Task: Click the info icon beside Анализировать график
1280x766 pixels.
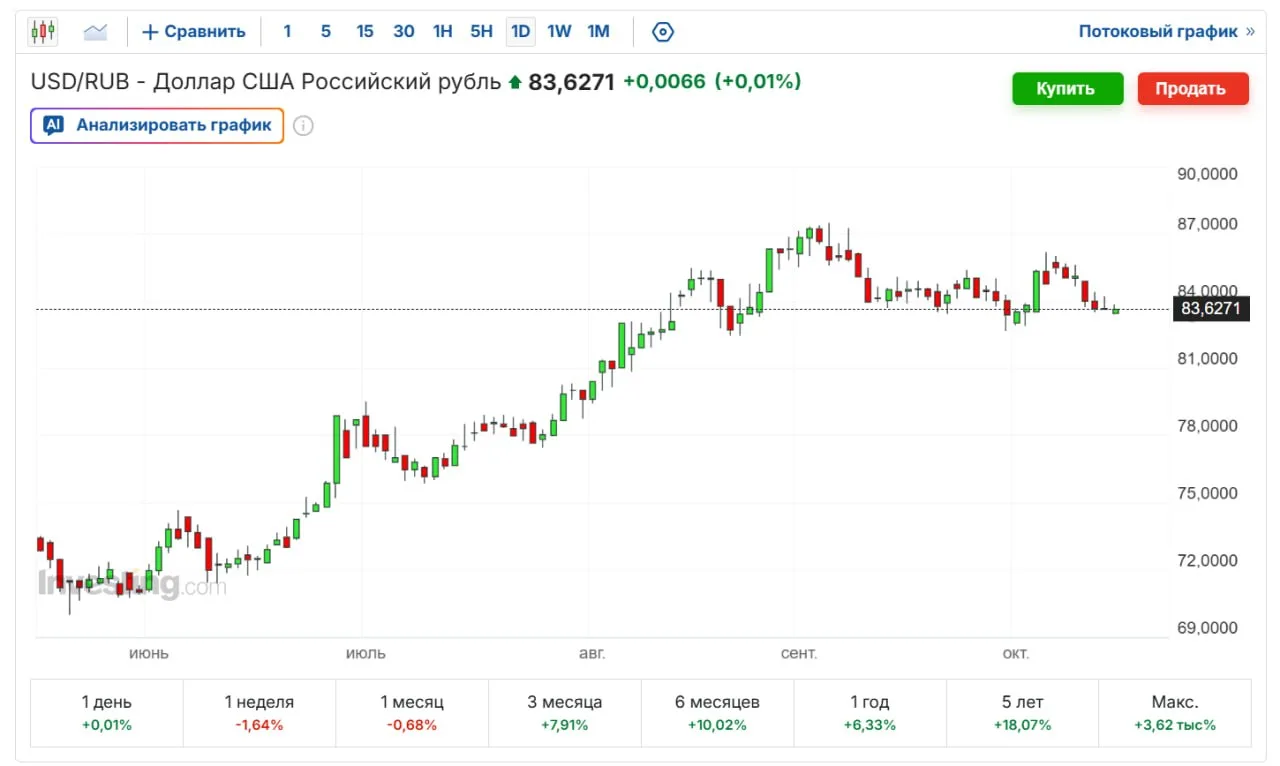Action: click(x=303, y=126)
